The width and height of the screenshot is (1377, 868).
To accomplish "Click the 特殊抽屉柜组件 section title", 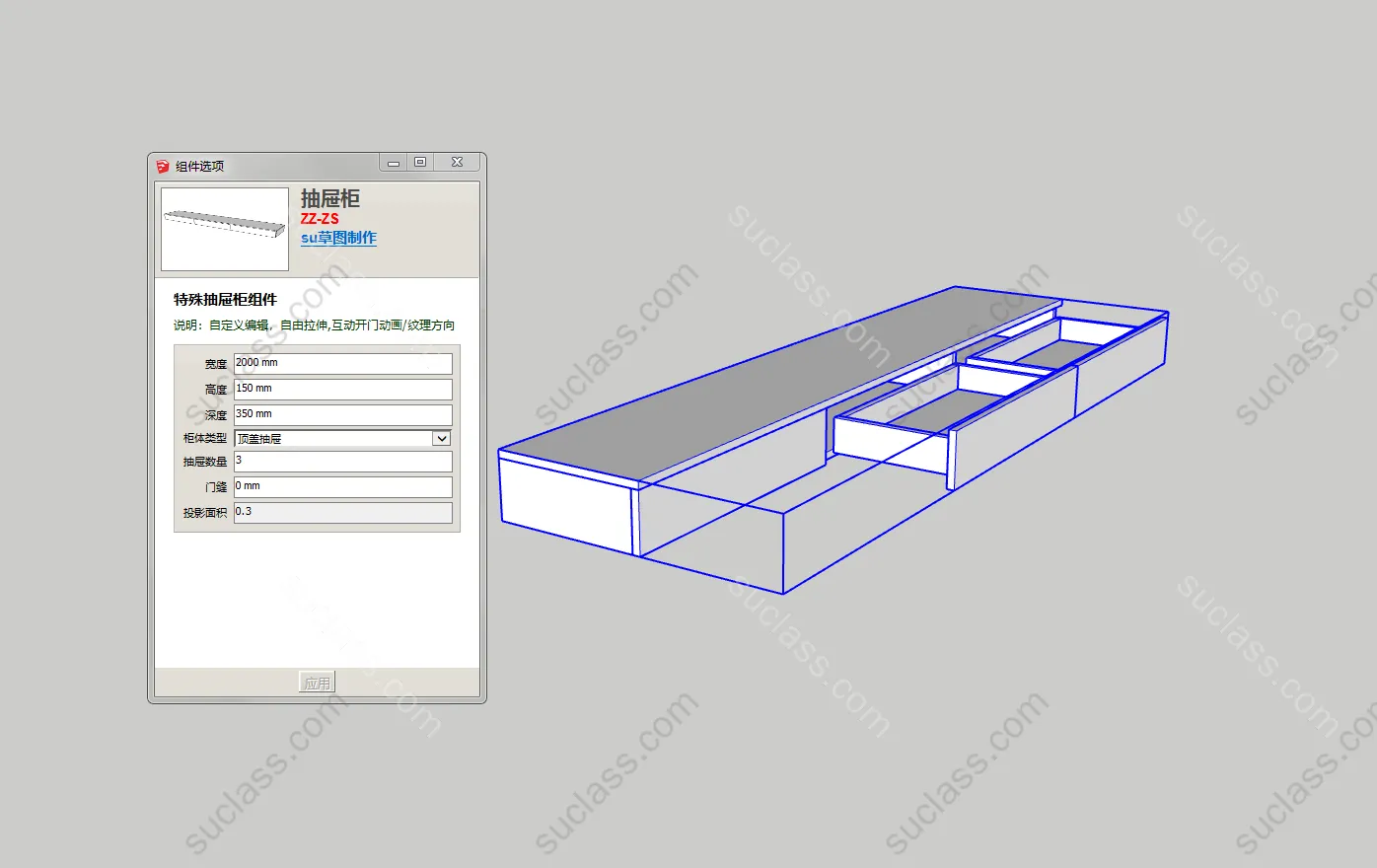I will [225, 300].
